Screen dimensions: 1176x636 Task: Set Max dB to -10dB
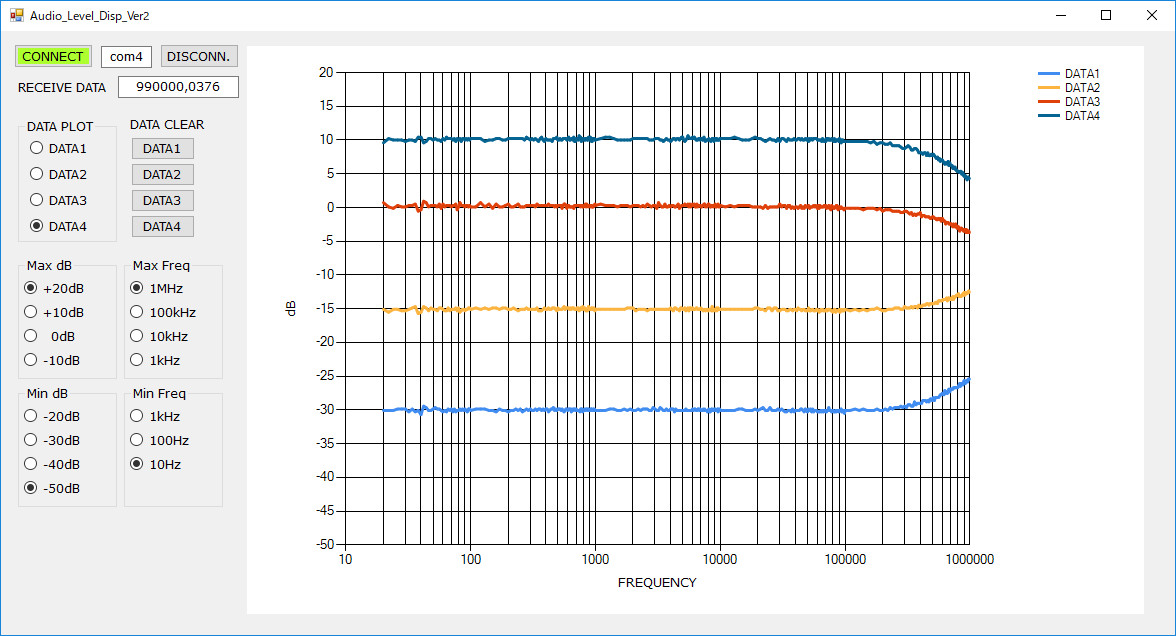(x=31, y=360)
